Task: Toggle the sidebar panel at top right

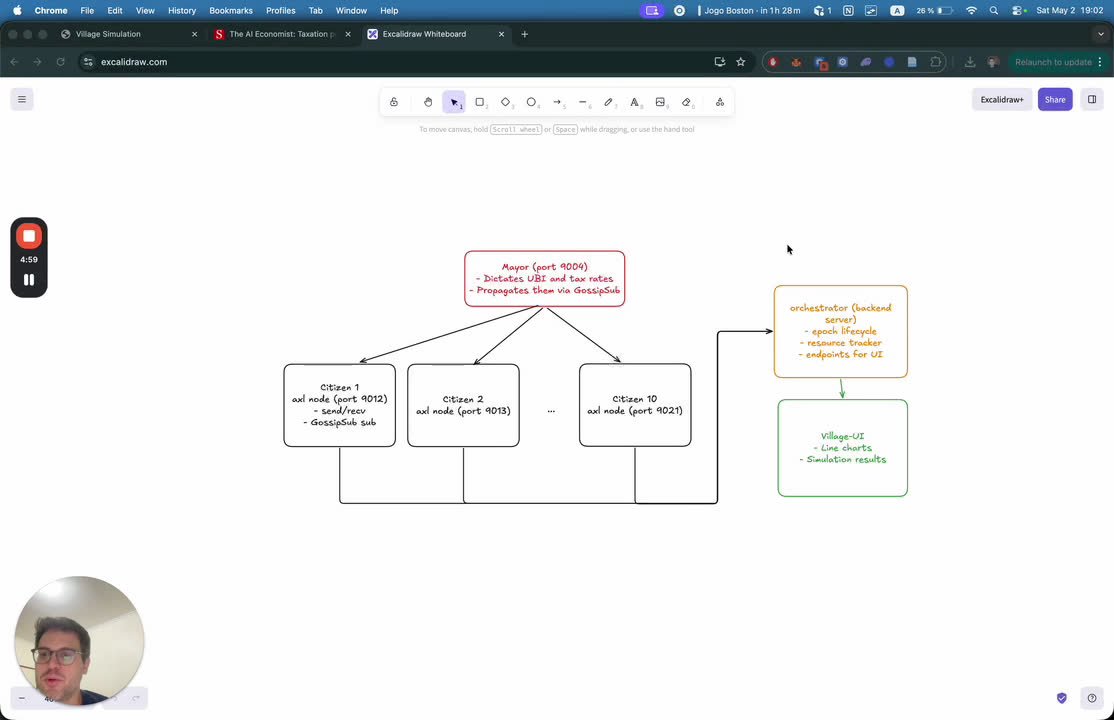Action: click(x=1092, y=100)
